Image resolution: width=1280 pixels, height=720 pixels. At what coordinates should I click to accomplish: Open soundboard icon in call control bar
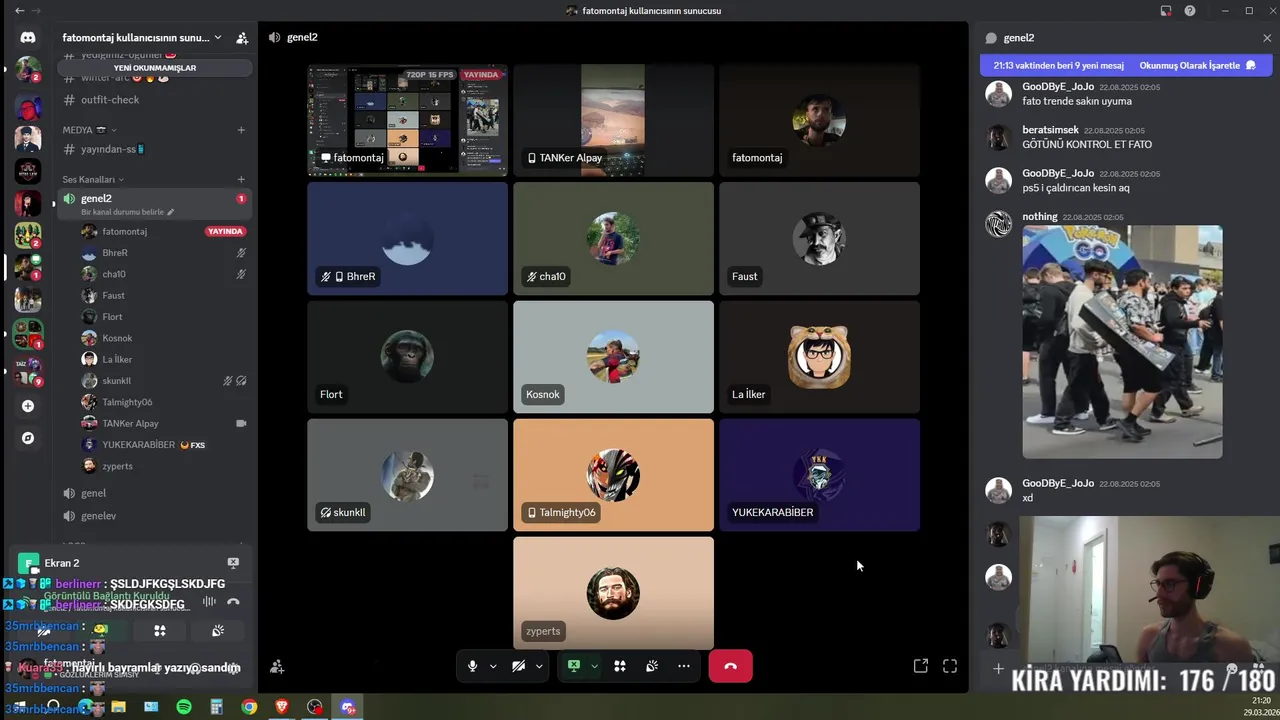652,666
